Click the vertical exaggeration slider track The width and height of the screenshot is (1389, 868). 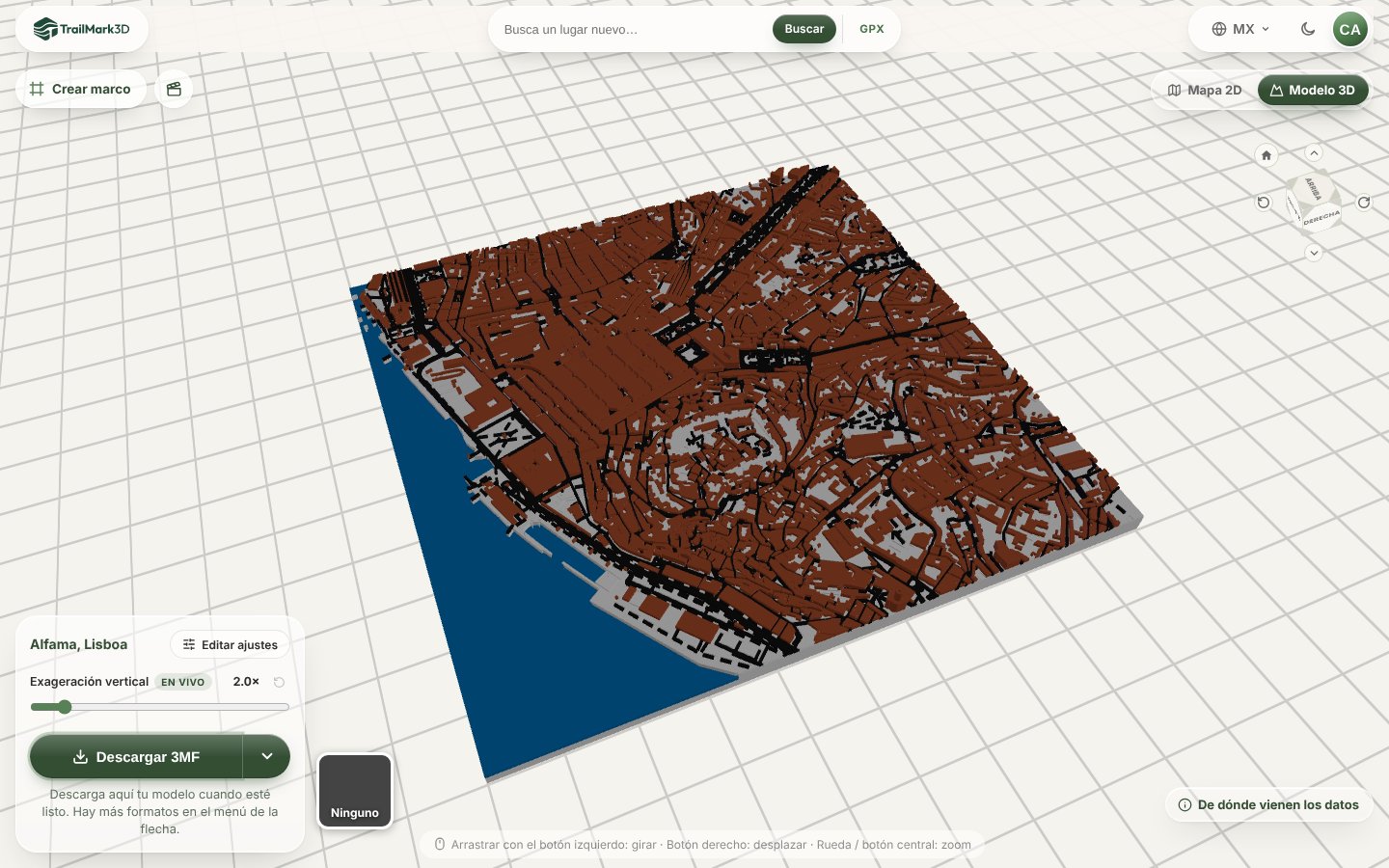pyautogui.click(x=159, y=707)
